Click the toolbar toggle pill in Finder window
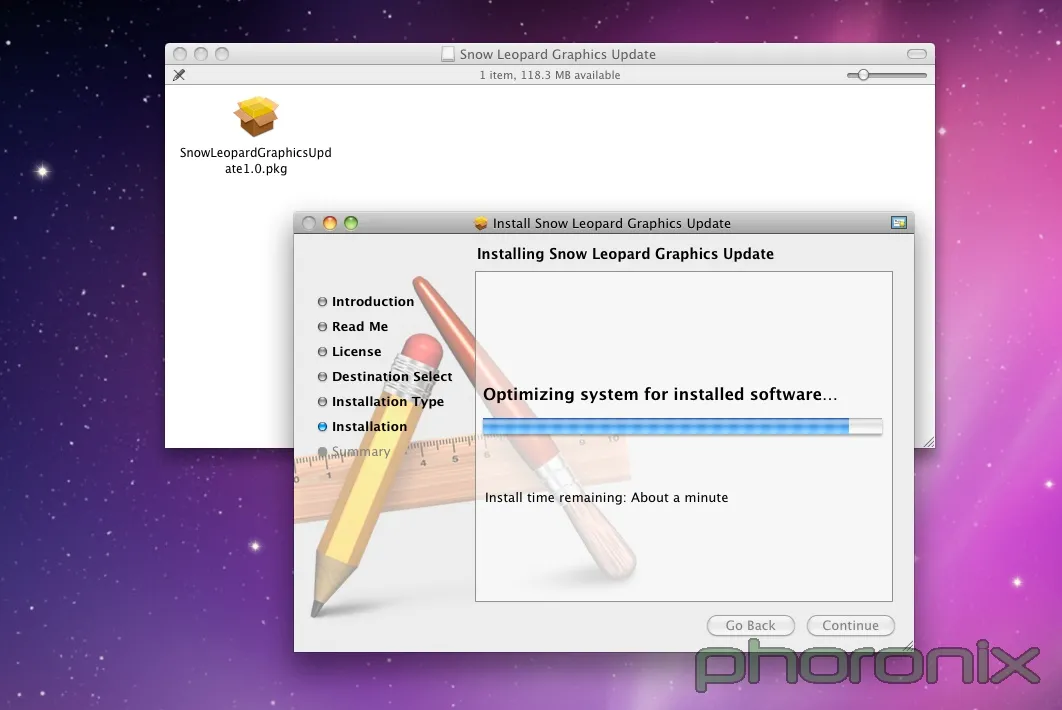 click(x=916, y=54)
